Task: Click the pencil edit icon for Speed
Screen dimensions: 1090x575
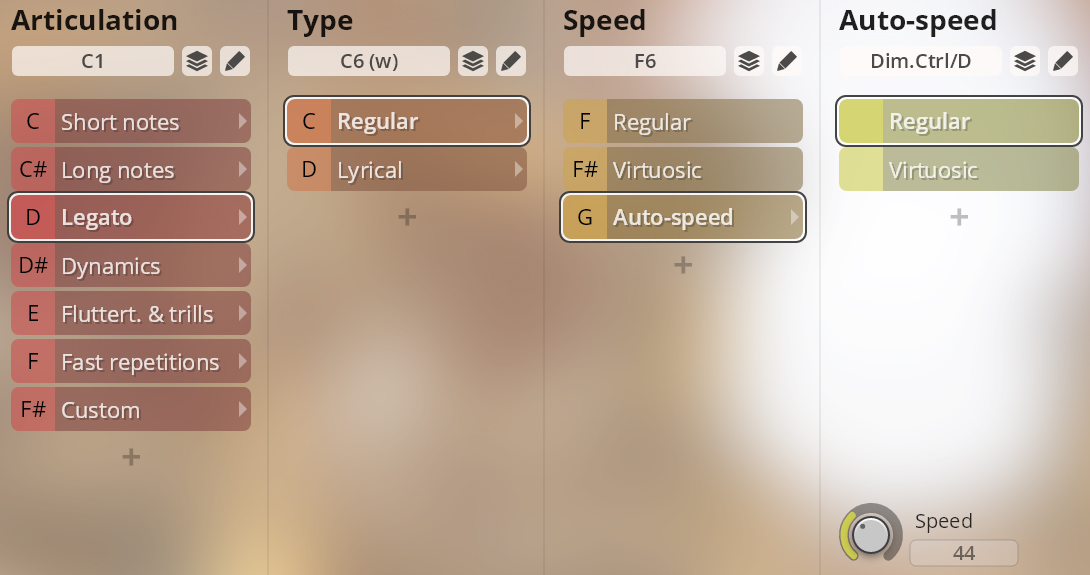Action: (x=786, y=61)
